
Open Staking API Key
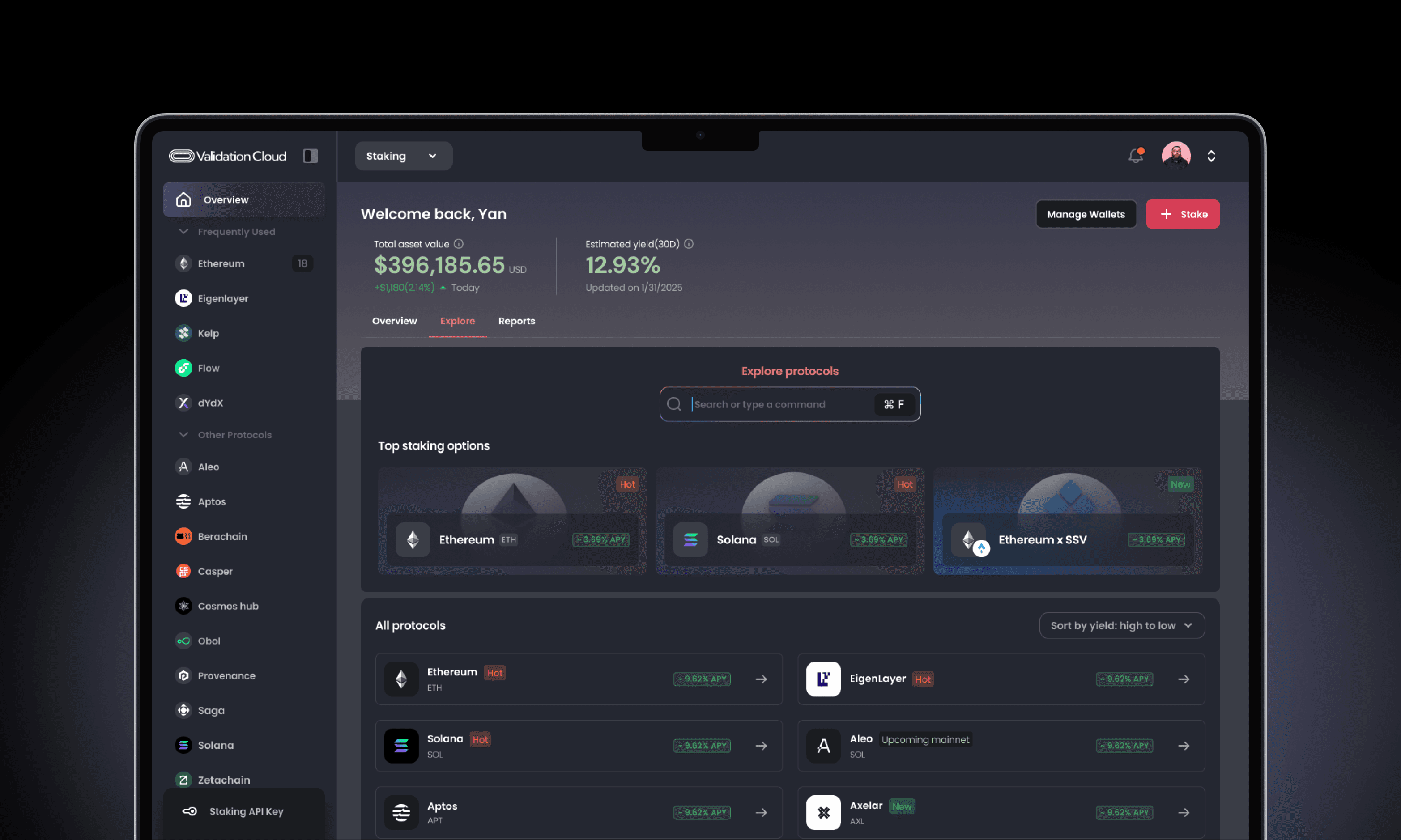tap(246, 811)
